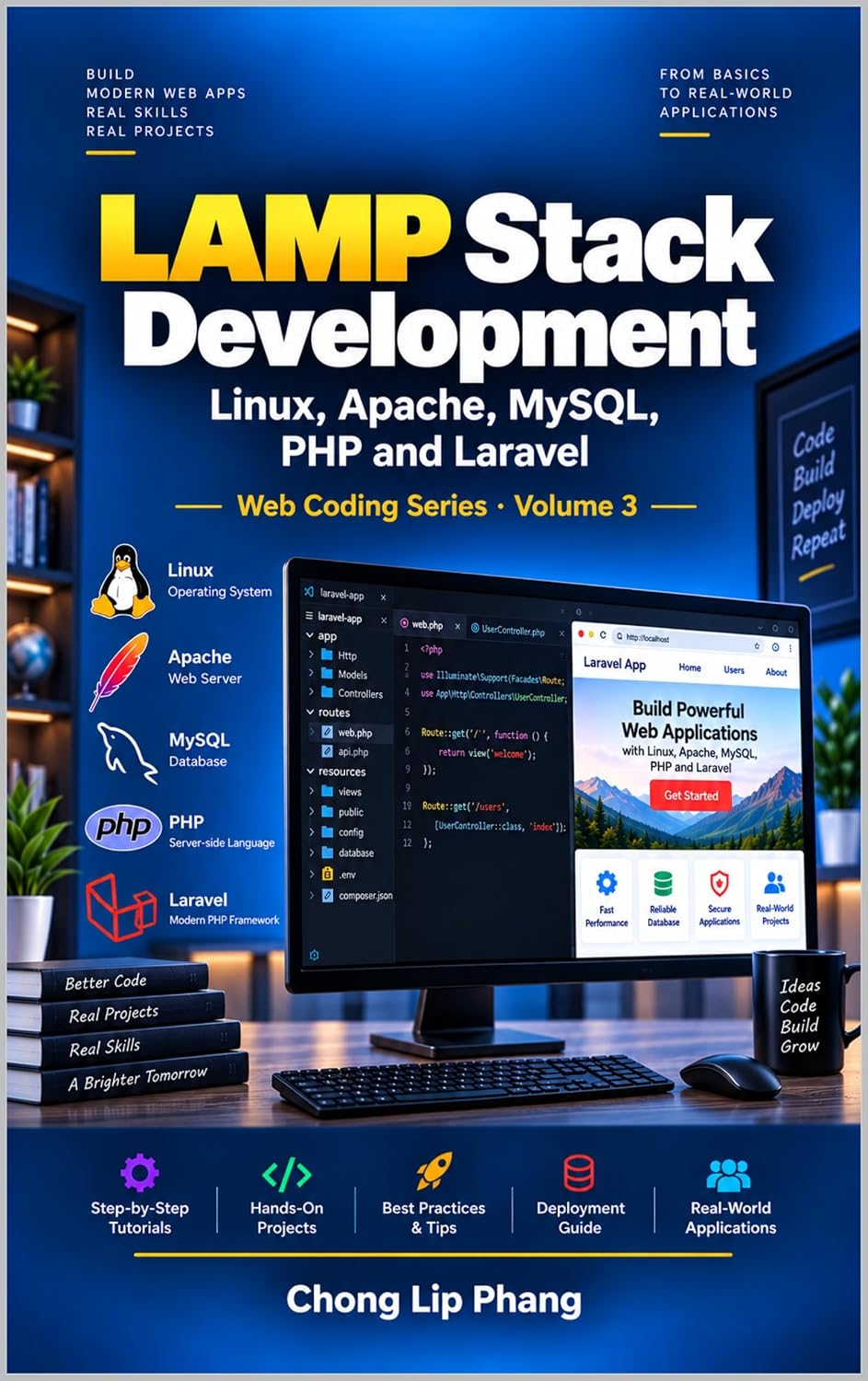This screenshot has width=868, height=1381.
Task: Click the Secure Applications shield icon
Action: pos(719,884)
